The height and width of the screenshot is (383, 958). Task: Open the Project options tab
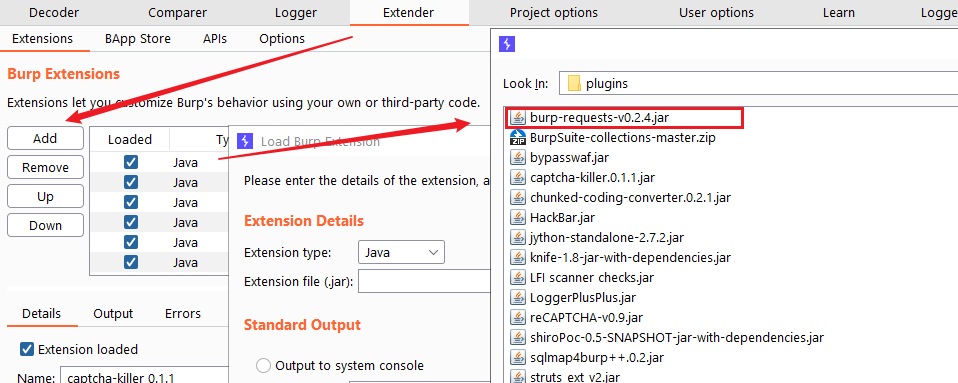tap(554, 12)
